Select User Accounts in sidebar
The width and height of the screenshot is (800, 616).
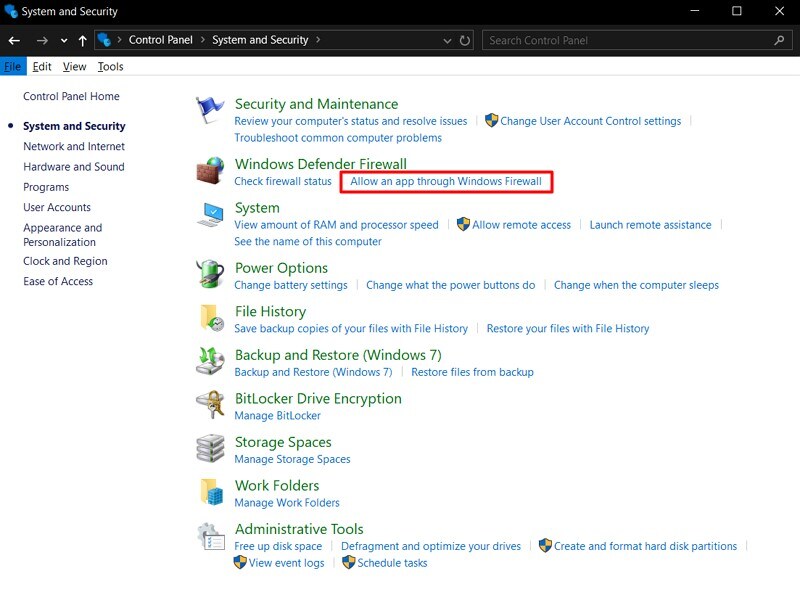(x=57, y=207)
